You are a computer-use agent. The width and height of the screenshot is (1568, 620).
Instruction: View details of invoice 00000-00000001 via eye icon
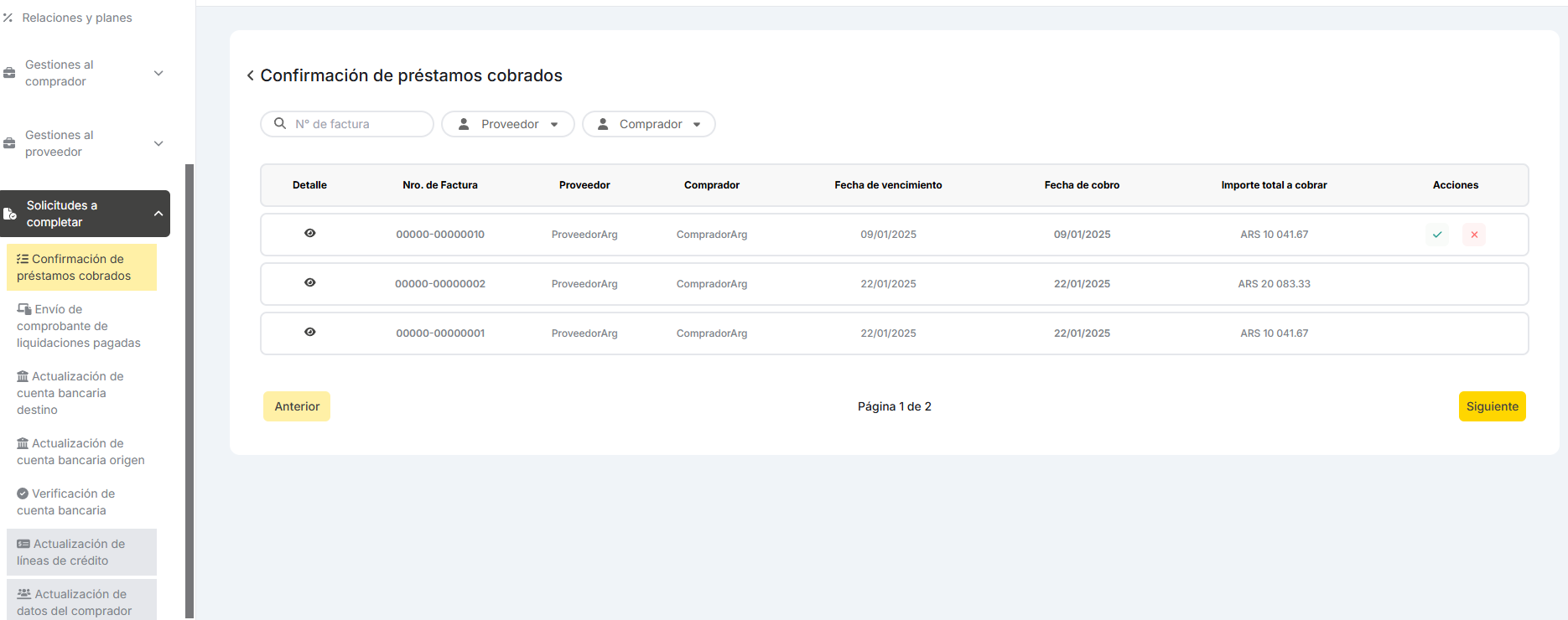310,333
